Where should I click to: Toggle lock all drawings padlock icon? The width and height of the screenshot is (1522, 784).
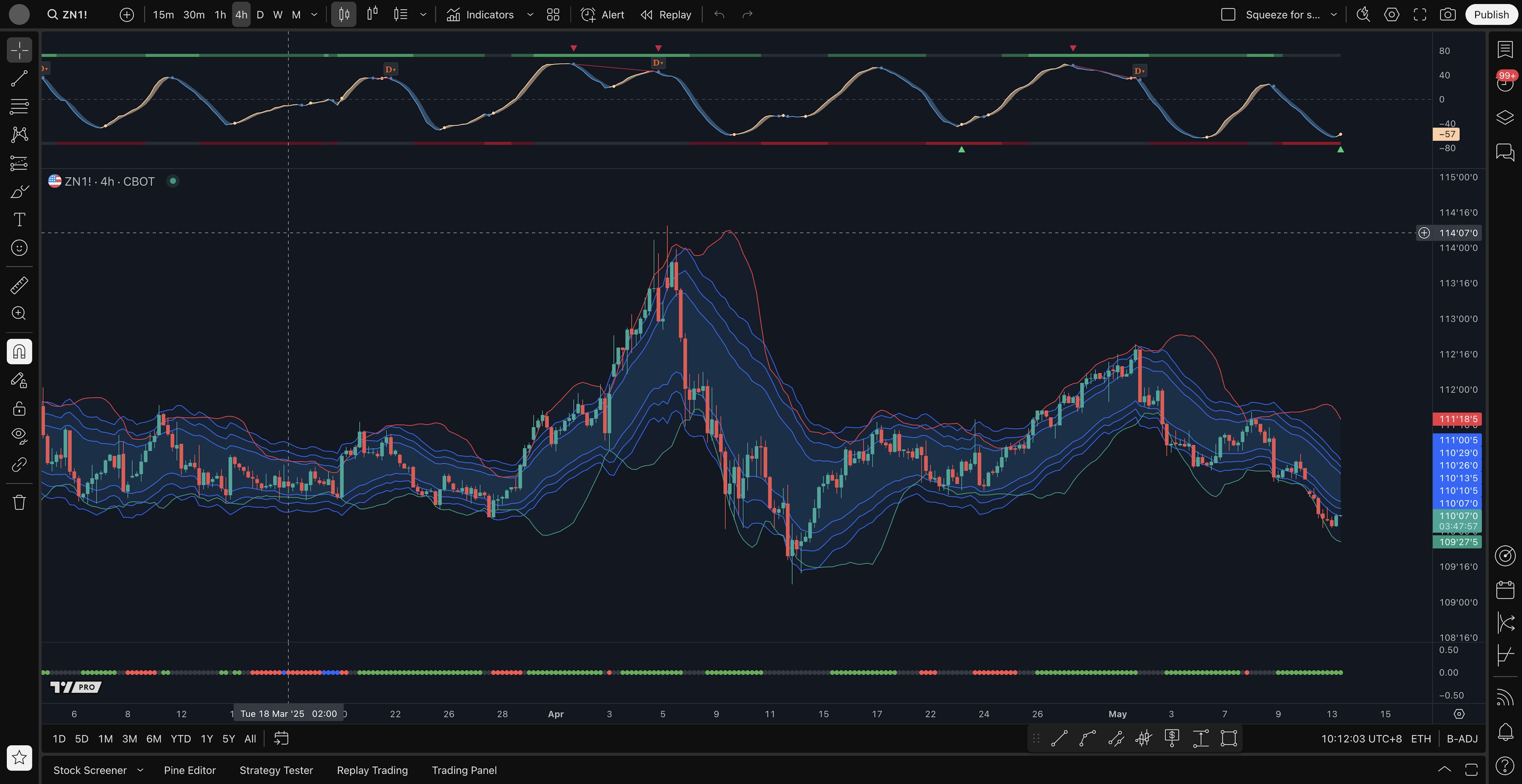point(19,408)
